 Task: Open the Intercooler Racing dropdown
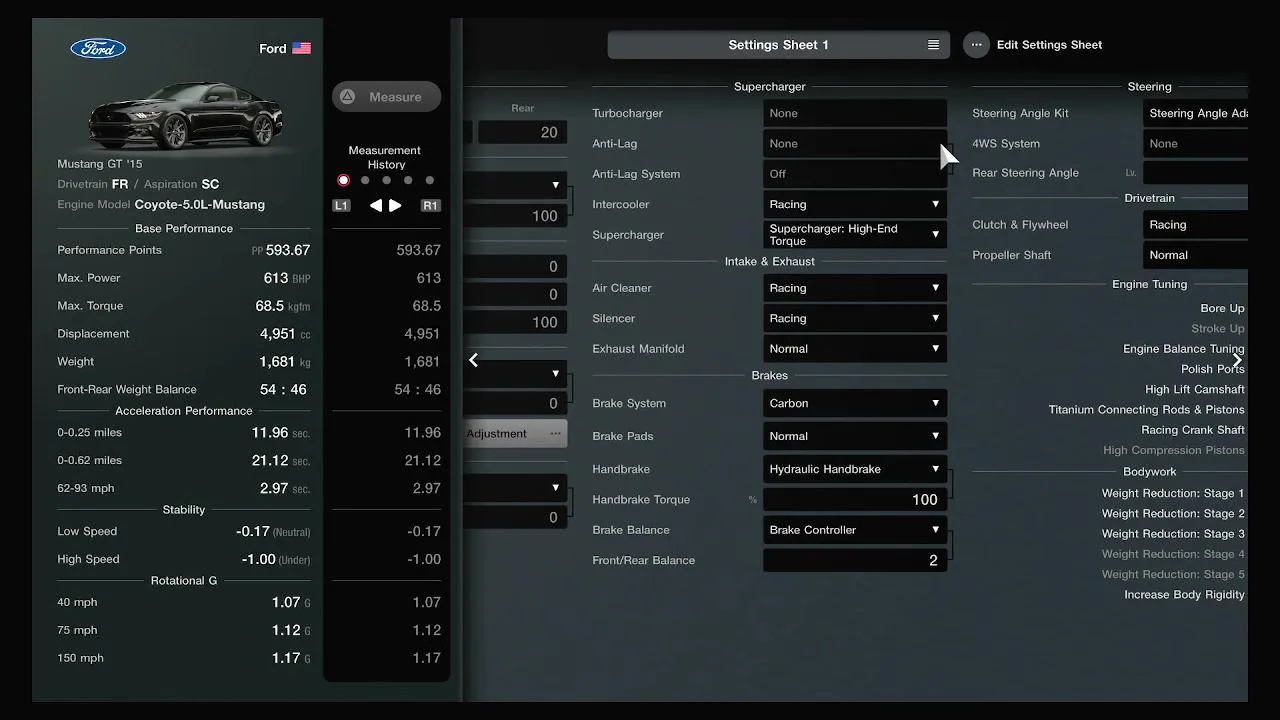pyautogui.click(x=854, y=204)
